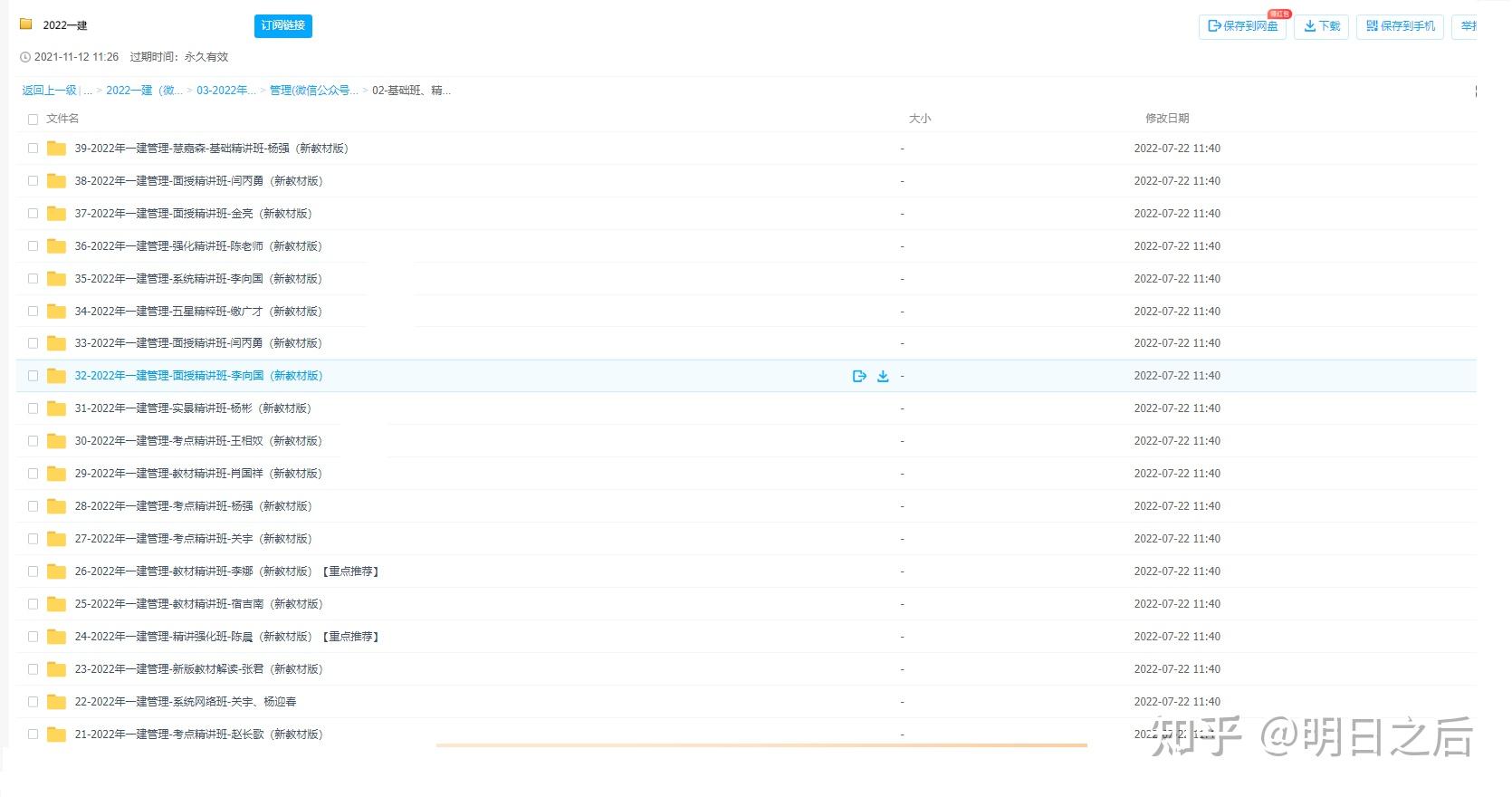Click the breadcrumb ellipsis after 返回上一级
This screenshot has height=797, width=1512.
pos(88,91)
